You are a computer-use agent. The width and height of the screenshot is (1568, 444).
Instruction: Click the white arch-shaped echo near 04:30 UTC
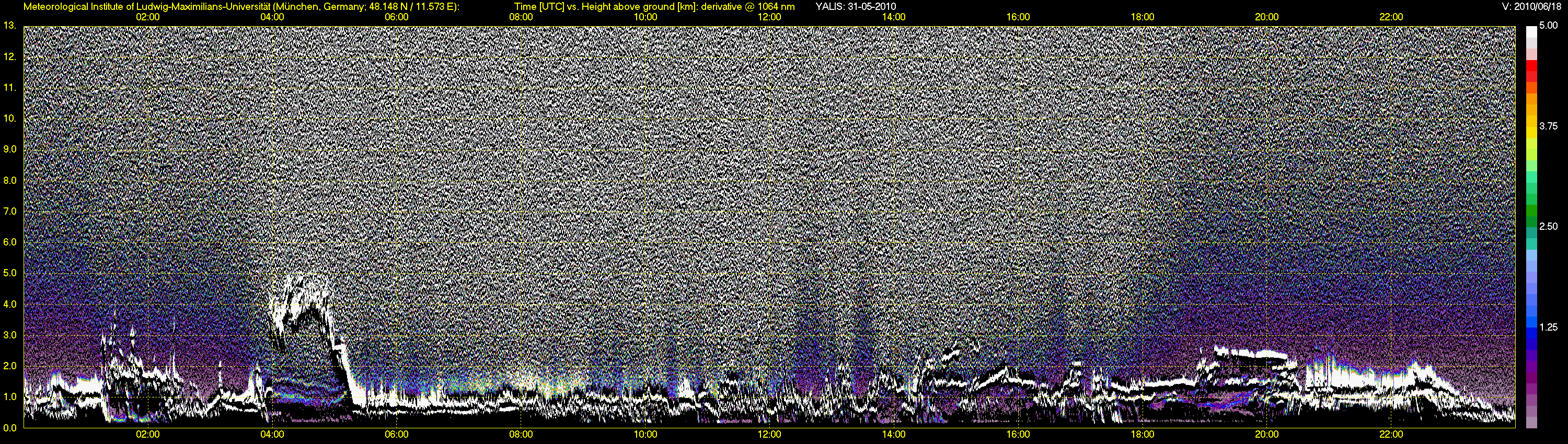pyautogui.click(x=310, y=313)
